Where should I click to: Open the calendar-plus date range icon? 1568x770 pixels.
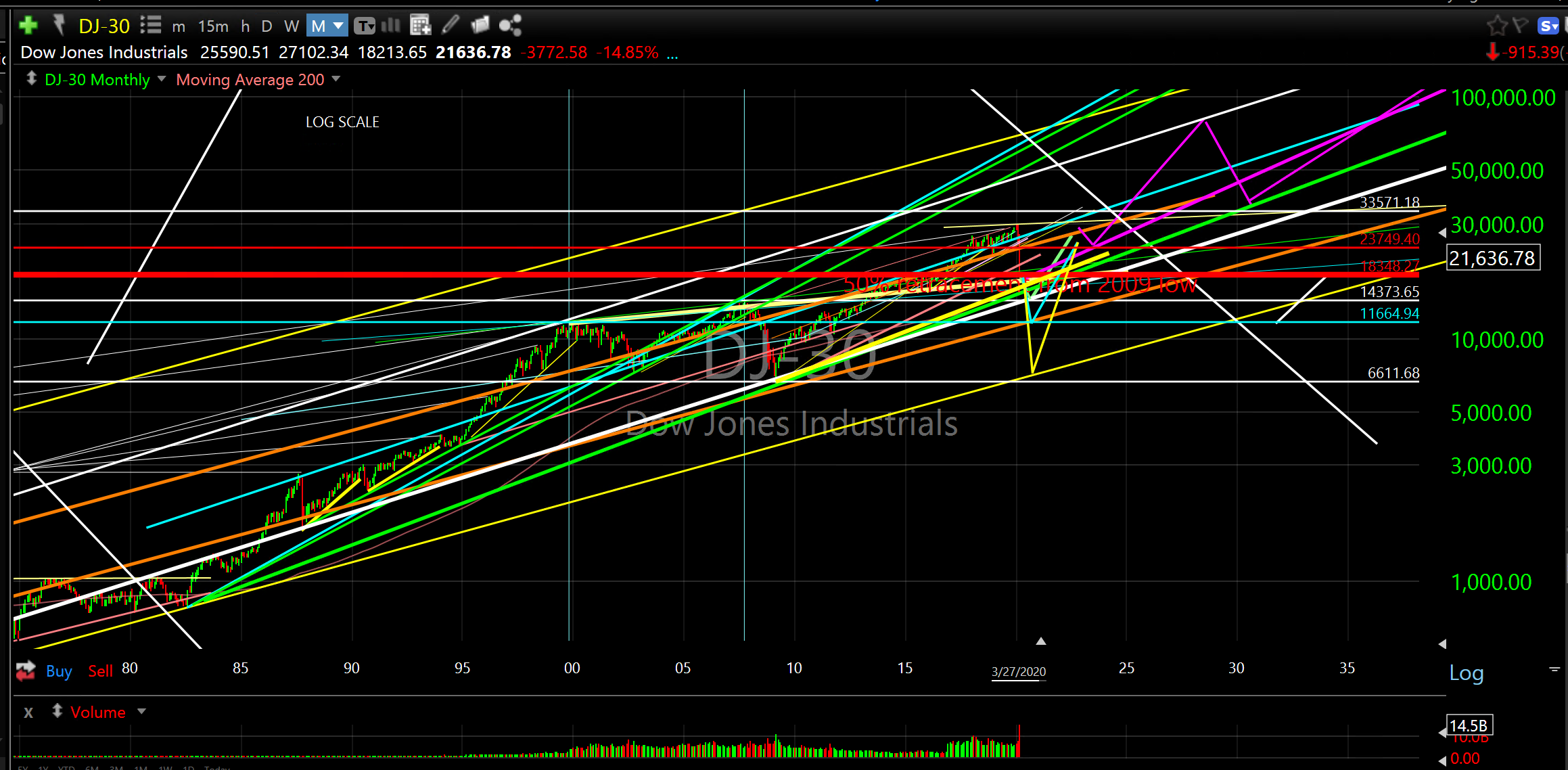421,26
